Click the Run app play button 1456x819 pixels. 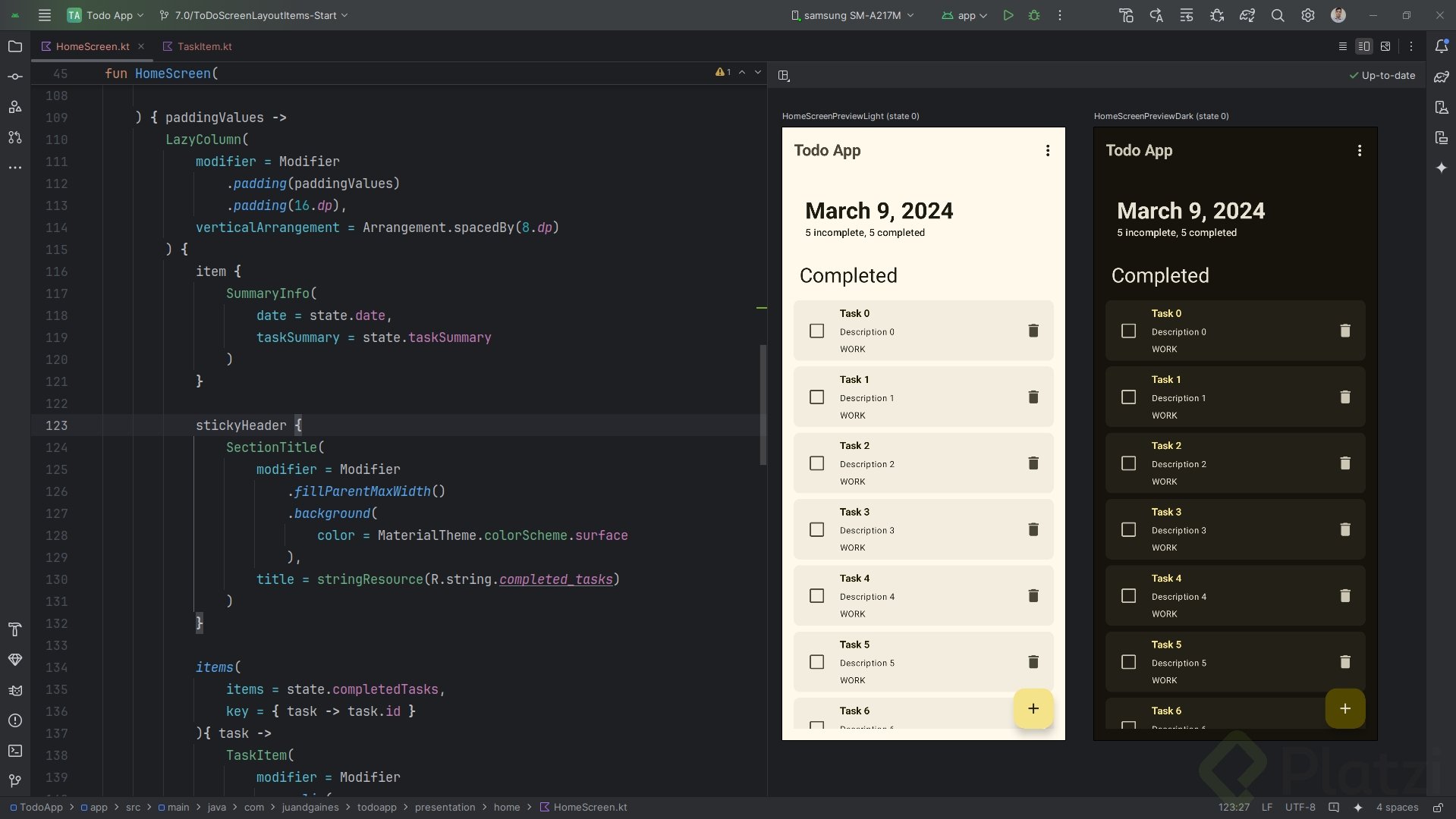click(x=1008, y=15)
